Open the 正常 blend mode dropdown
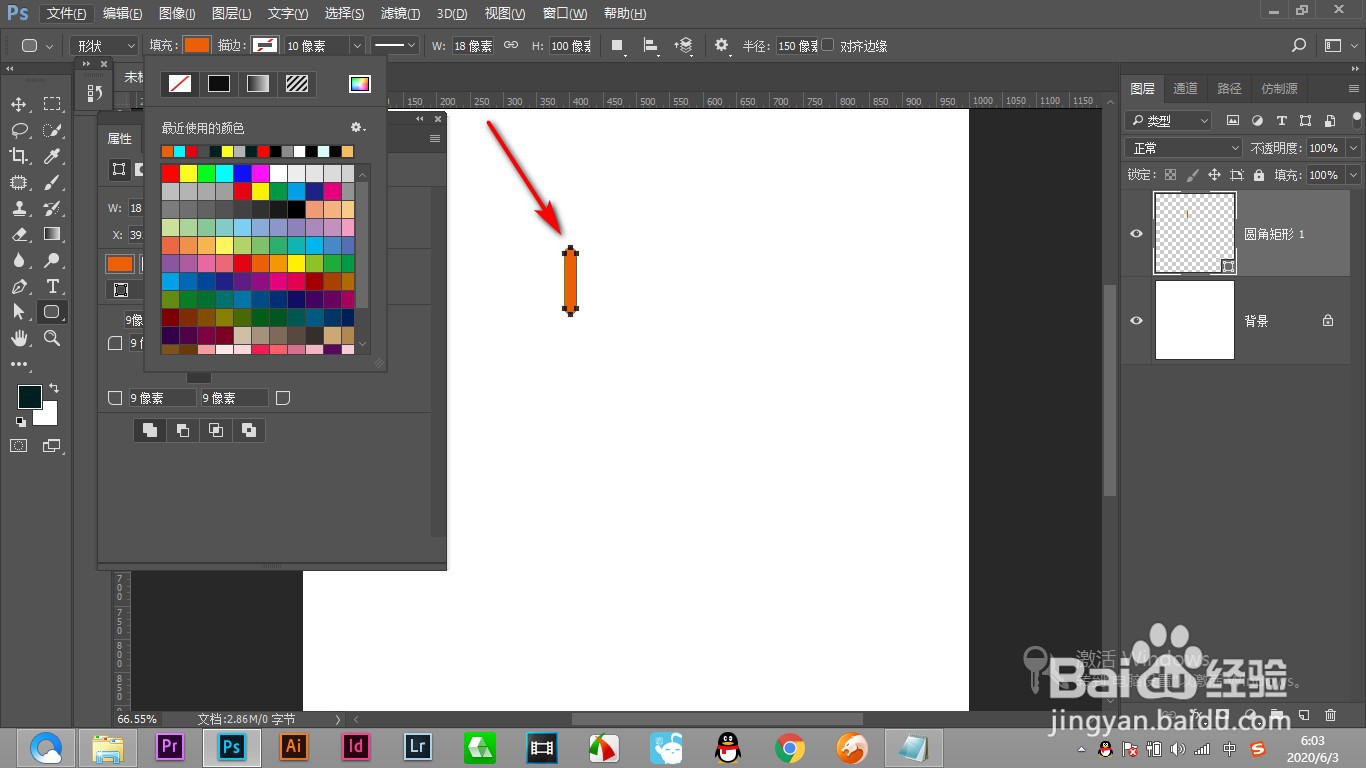 tap(1184, 148)
